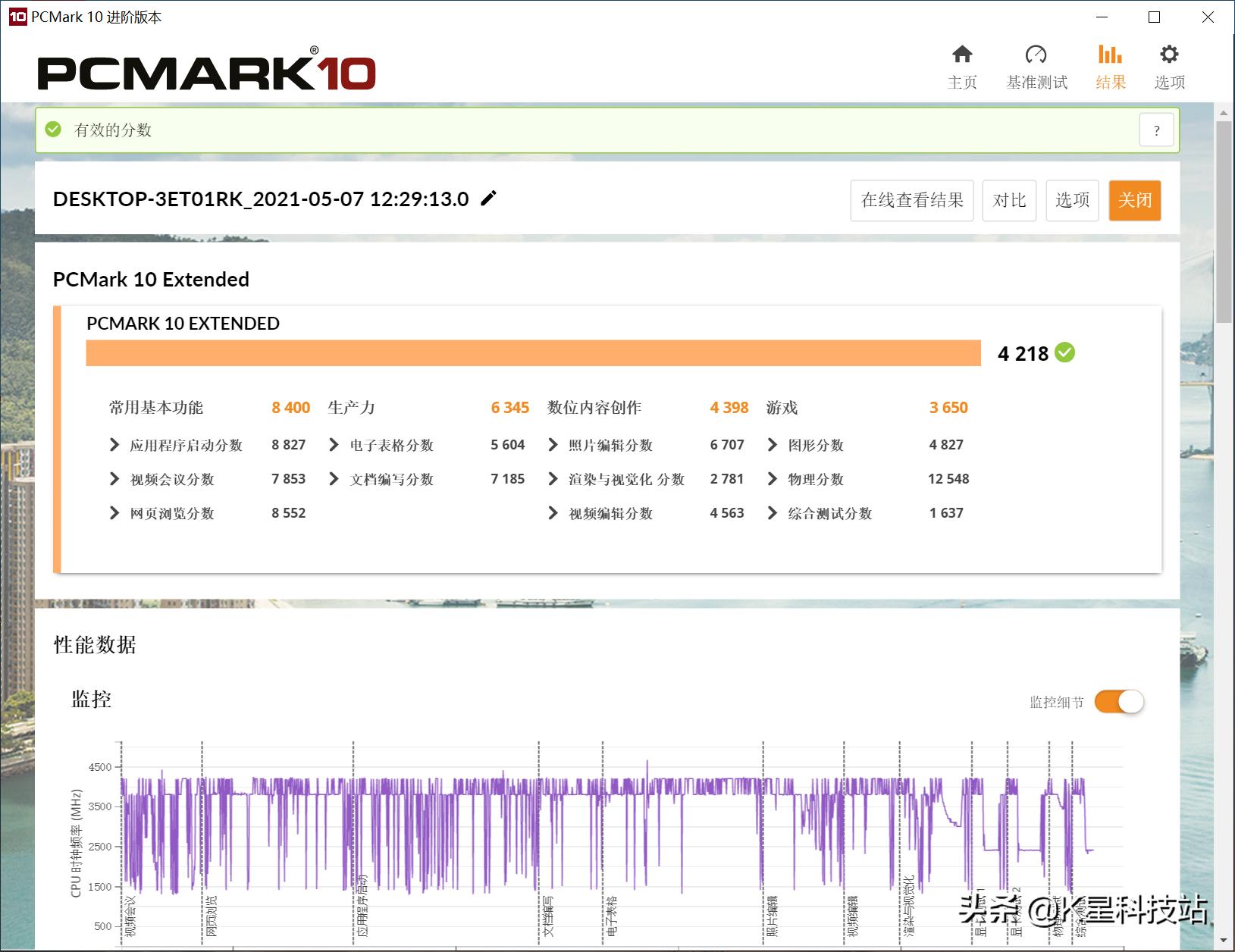Click the 物理分数 value 12 548
Screen dimensions: 1235x952
point(948,479)
